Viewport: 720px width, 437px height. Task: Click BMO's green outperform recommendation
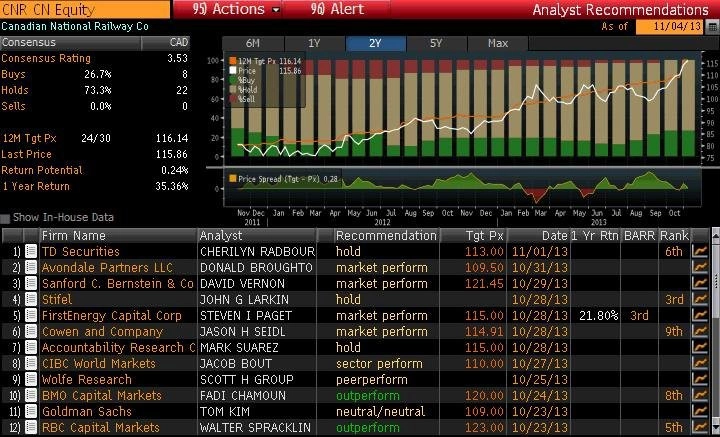[x=368, y=395]
